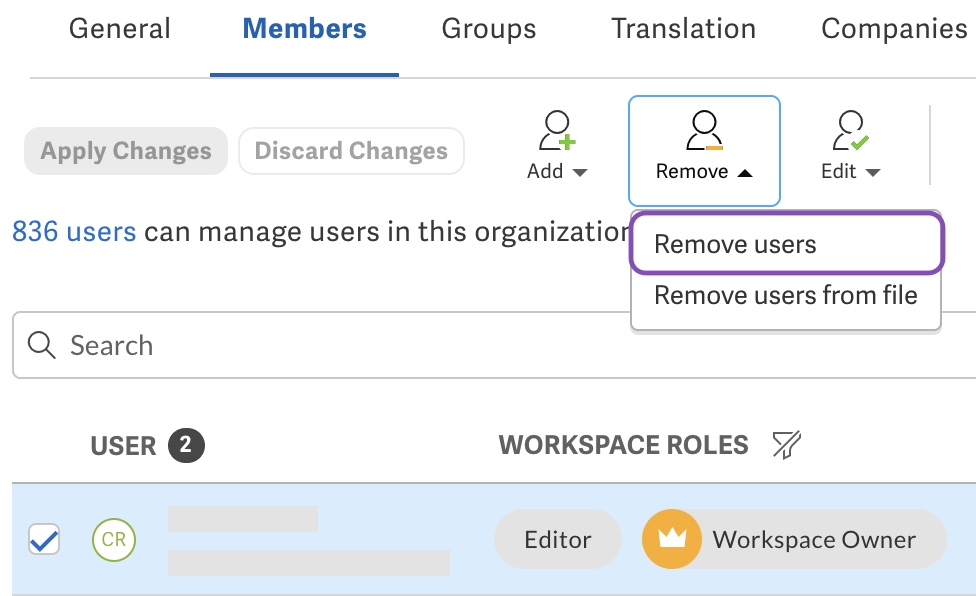The height and width of the screenshot is (596, 976).
Task: Switch to the Groups tab
Action: click(489, 29)
